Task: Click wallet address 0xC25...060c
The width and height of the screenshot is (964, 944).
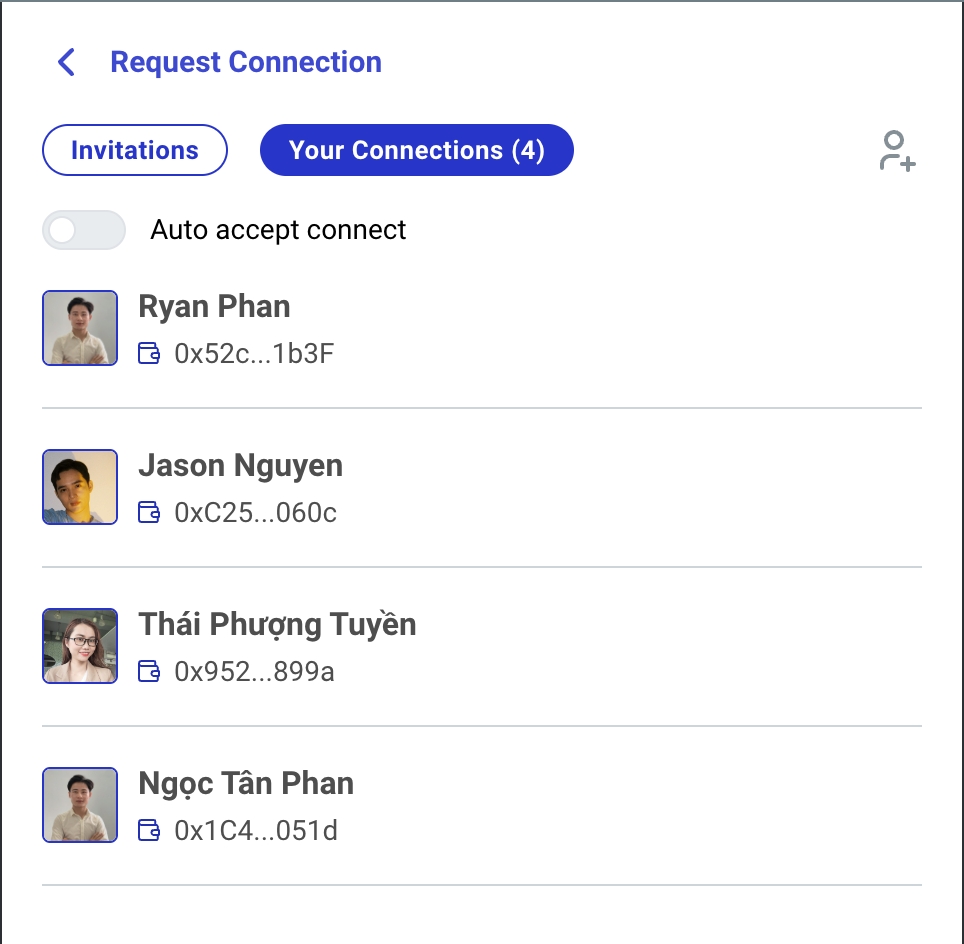Action: pos(255,513)
